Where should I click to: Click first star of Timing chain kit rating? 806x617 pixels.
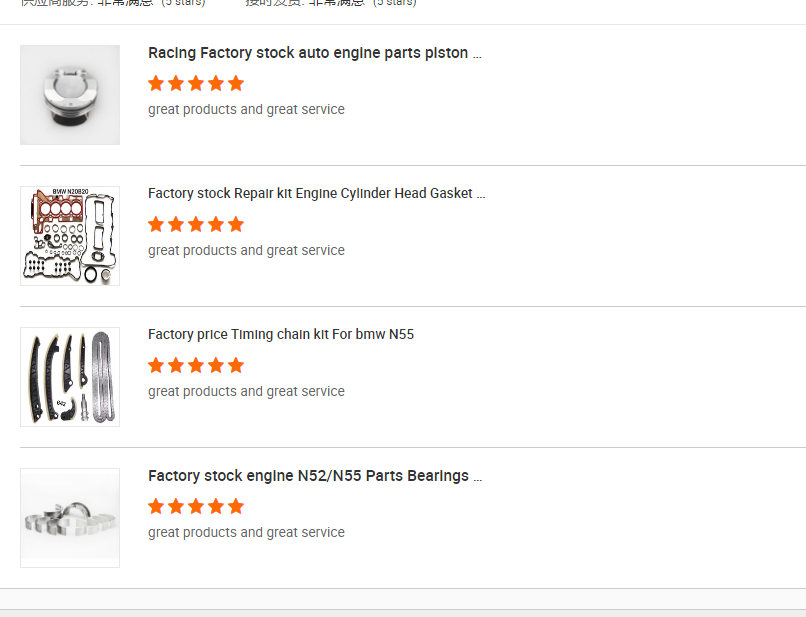(x=156, y=365)
